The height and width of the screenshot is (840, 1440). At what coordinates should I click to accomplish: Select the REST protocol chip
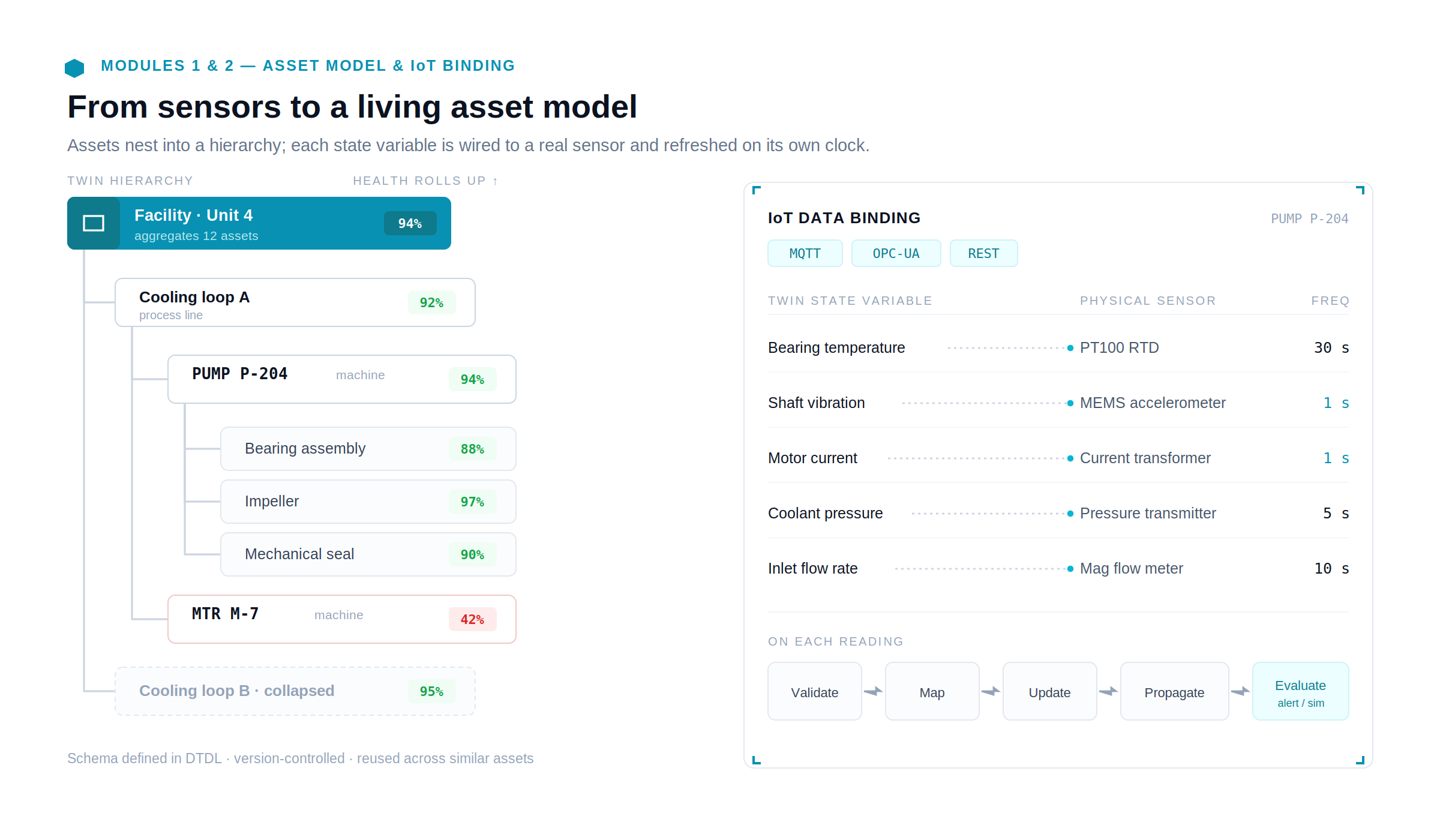(x=984, y=253)
